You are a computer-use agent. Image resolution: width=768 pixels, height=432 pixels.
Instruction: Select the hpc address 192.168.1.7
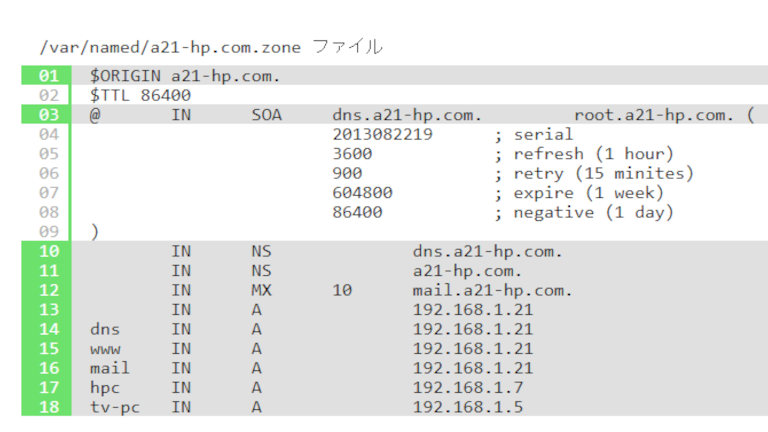point(468,388)
